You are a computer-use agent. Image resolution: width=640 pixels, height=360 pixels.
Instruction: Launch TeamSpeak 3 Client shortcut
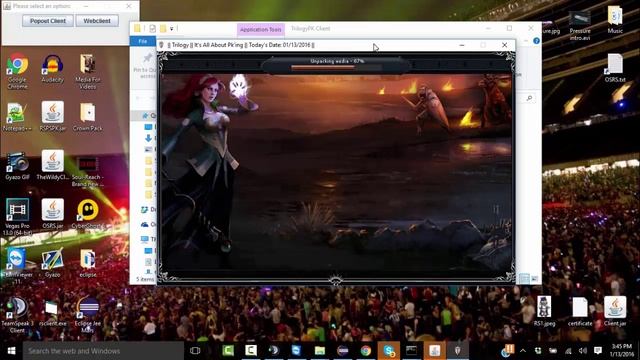point(17,315)
